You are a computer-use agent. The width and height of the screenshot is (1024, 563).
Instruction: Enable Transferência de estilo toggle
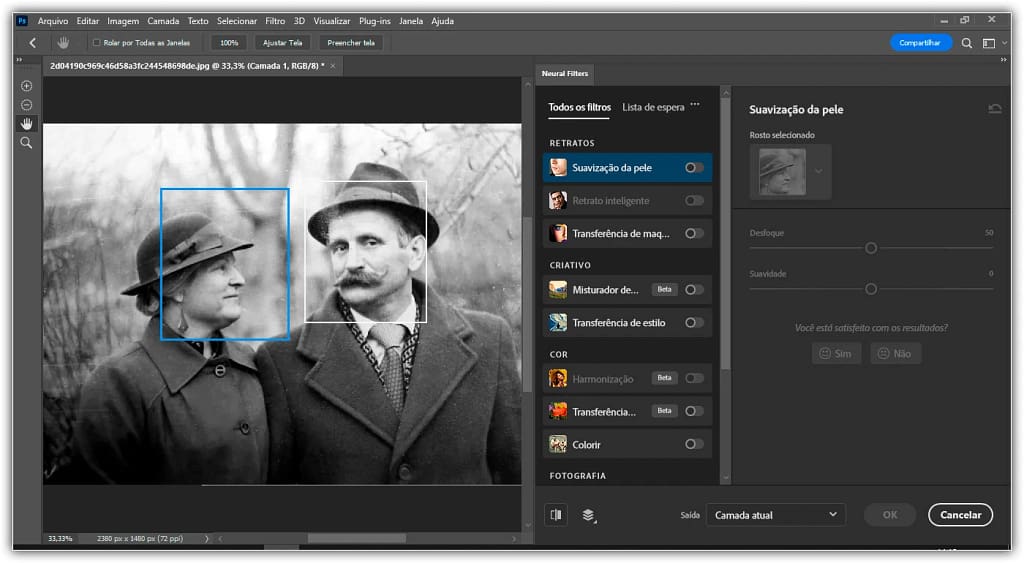pyautogui.click(x=694, y=323)
